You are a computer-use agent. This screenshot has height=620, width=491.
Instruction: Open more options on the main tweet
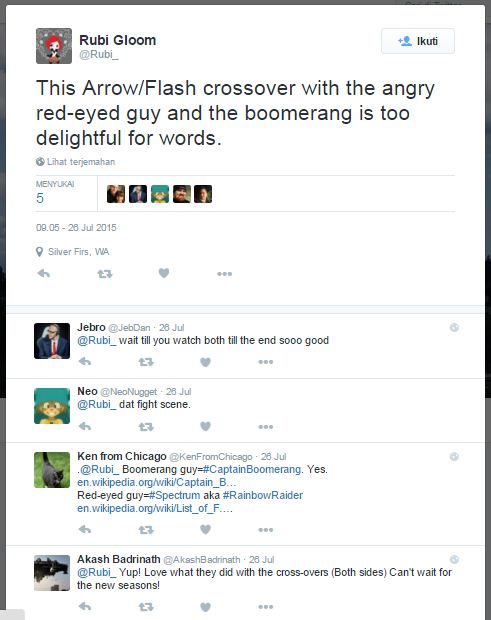tap(224, 274)
